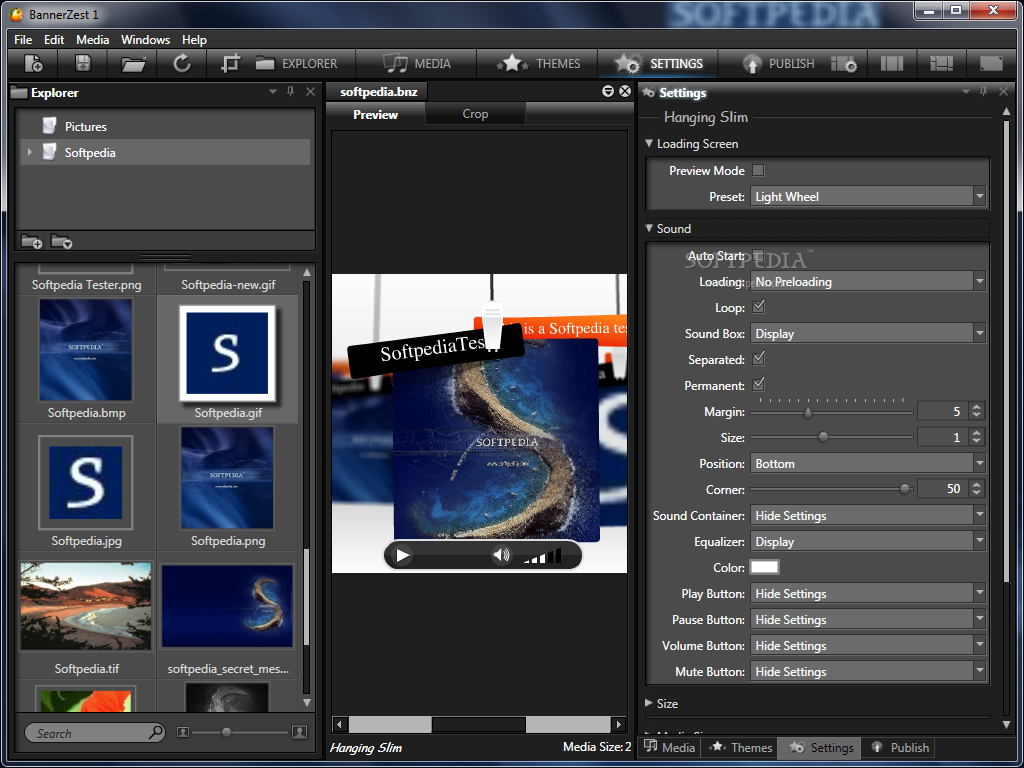Click the minimize icon on softpedia.bnz tab

608,91
